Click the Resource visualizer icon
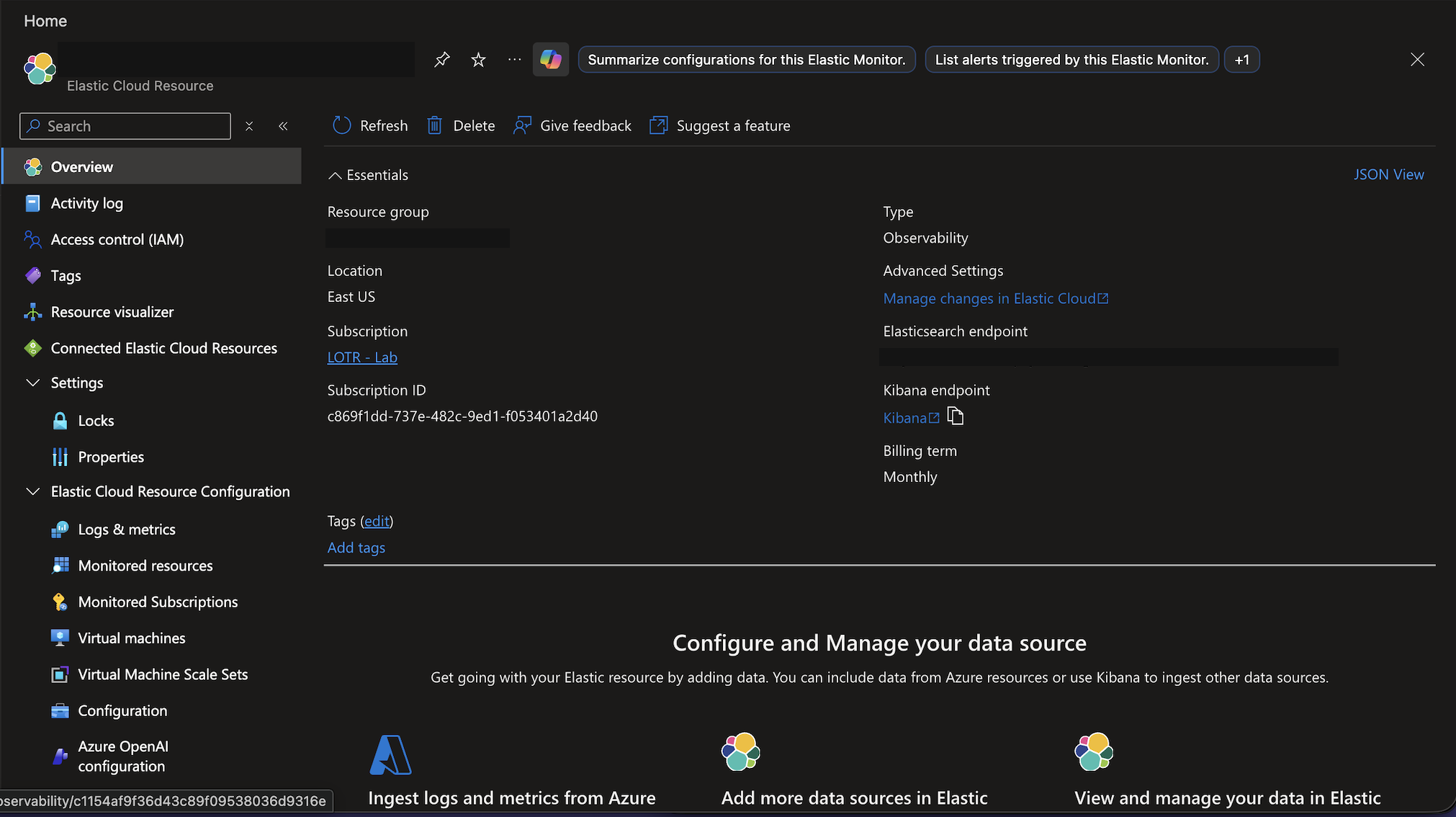 pyautogui.click(x=32, y=312)
